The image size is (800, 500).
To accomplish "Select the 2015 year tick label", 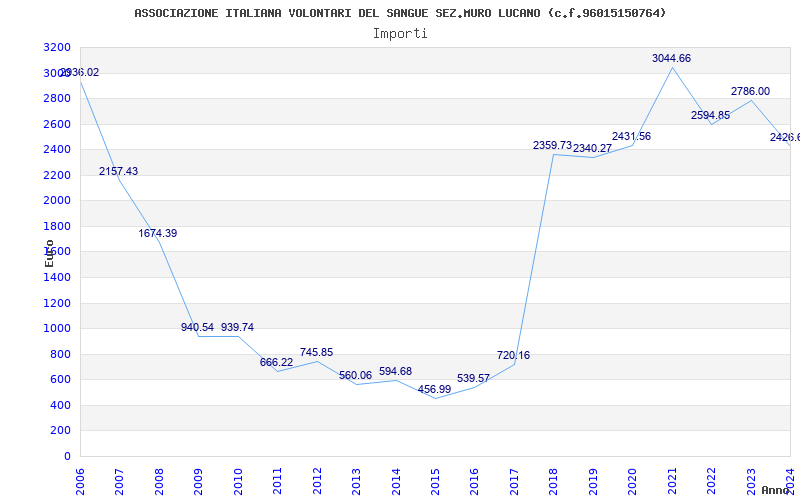I will [x=435, y=482].
